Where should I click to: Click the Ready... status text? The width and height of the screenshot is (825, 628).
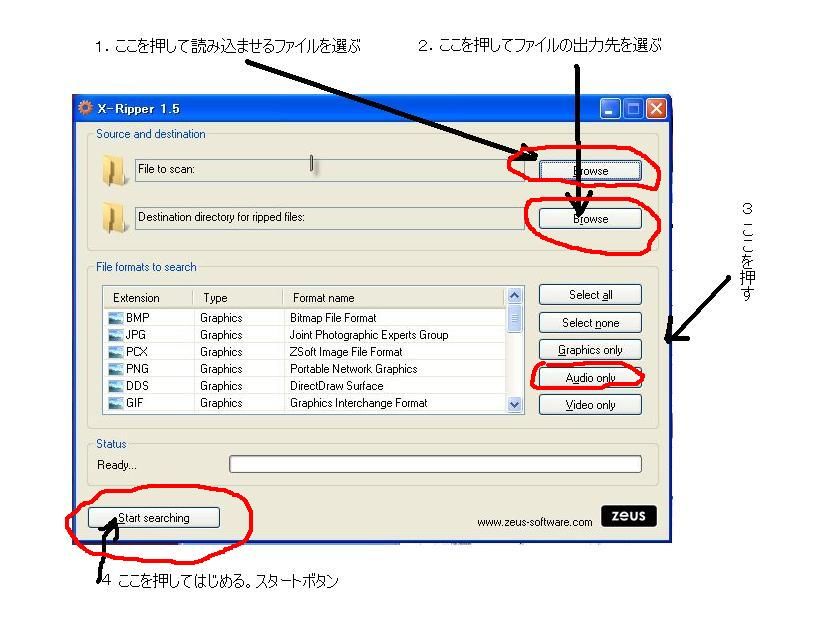(x=117, y=465)
